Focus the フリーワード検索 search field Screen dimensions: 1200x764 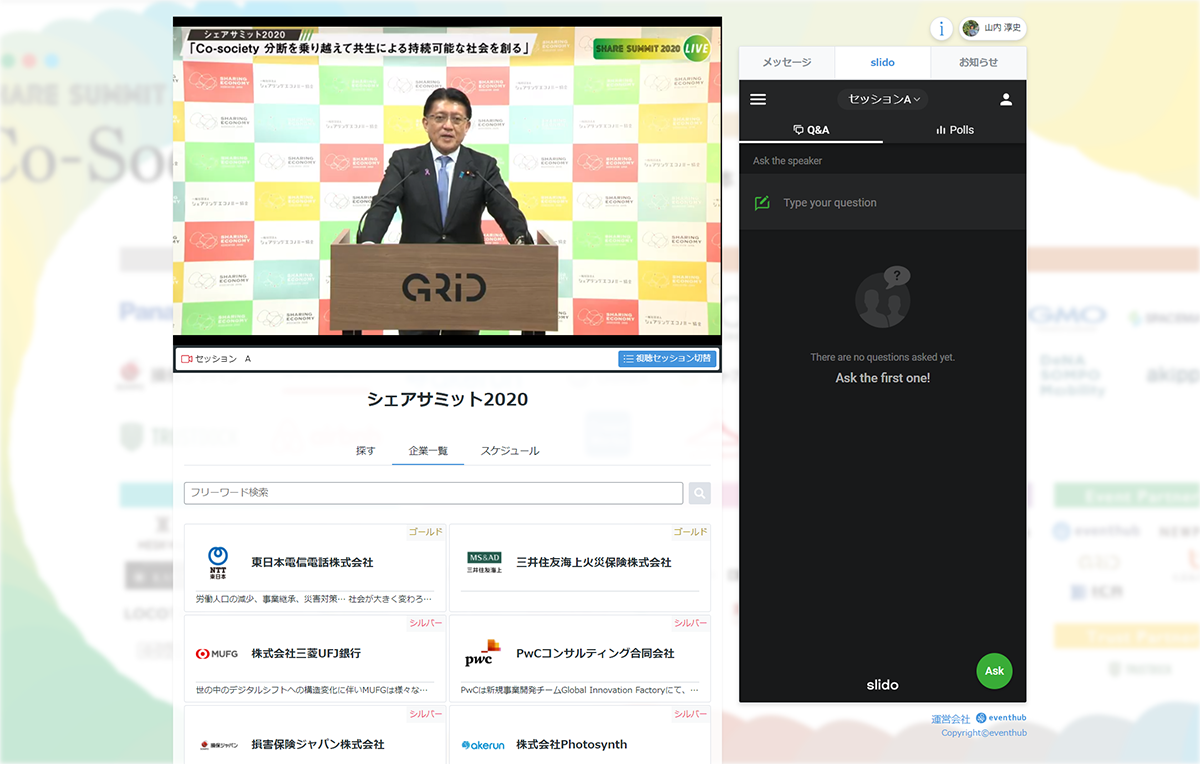[x=433, y=493]
